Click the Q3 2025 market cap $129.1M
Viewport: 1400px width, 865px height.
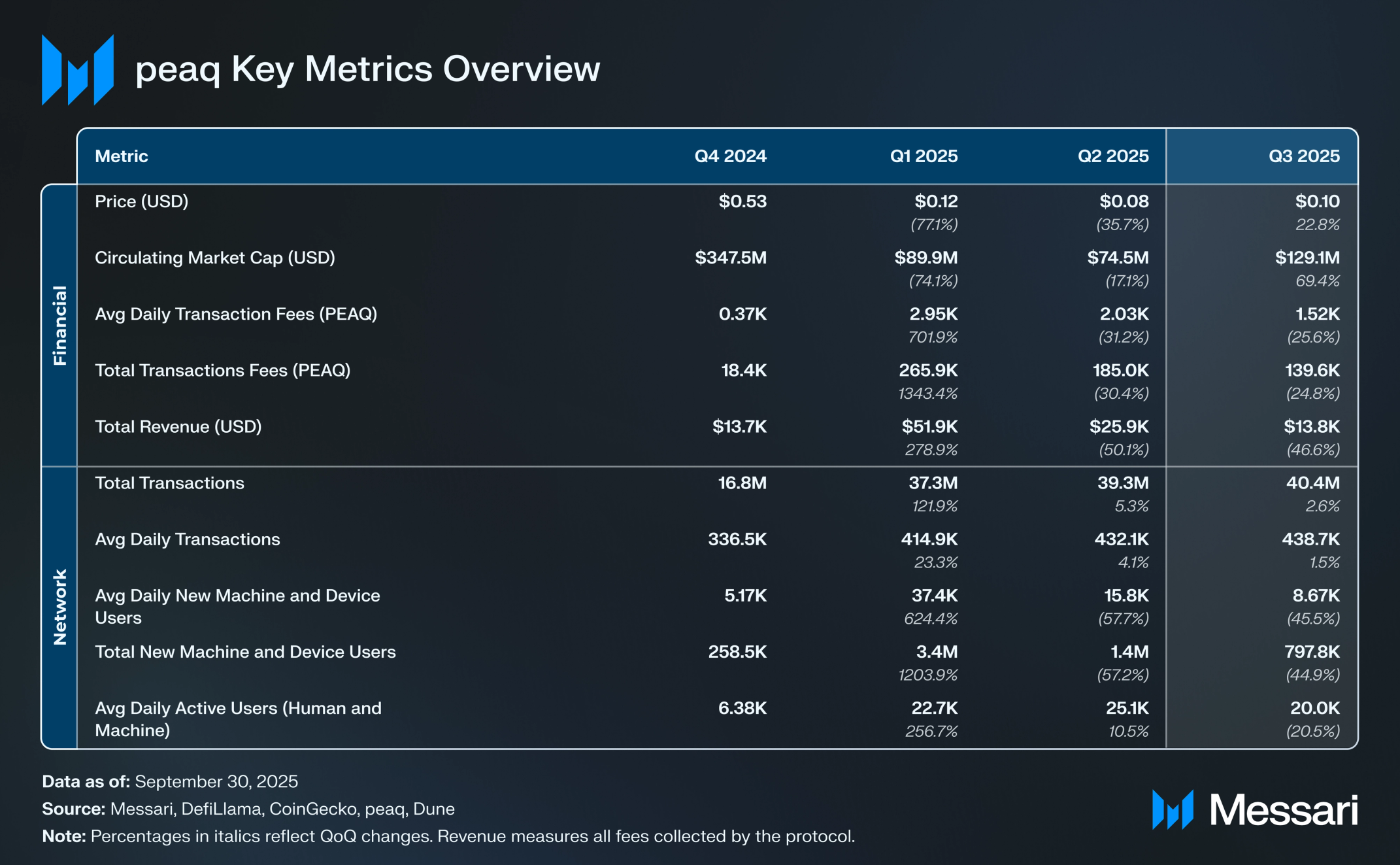pos(1307,258)
